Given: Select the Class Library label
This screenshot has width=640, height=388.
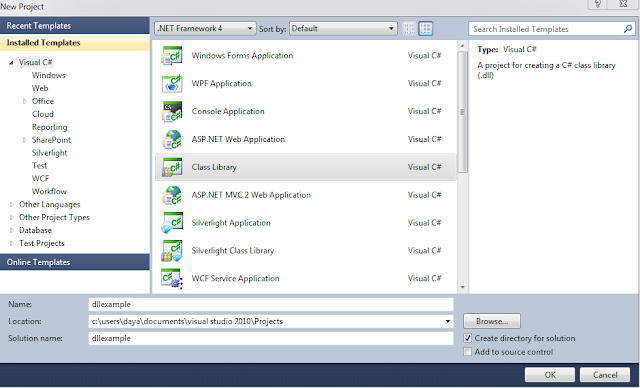Looking at the screenshot, I should (x=214, y=167).
